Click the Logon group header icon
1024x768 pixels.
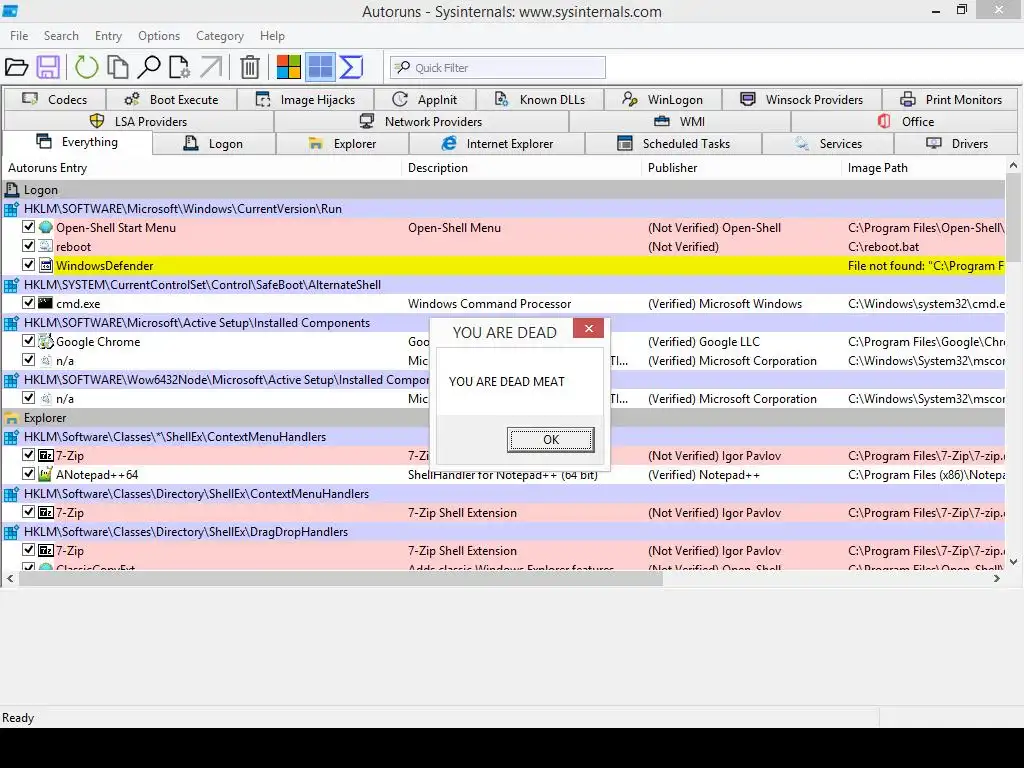point(12,189)
